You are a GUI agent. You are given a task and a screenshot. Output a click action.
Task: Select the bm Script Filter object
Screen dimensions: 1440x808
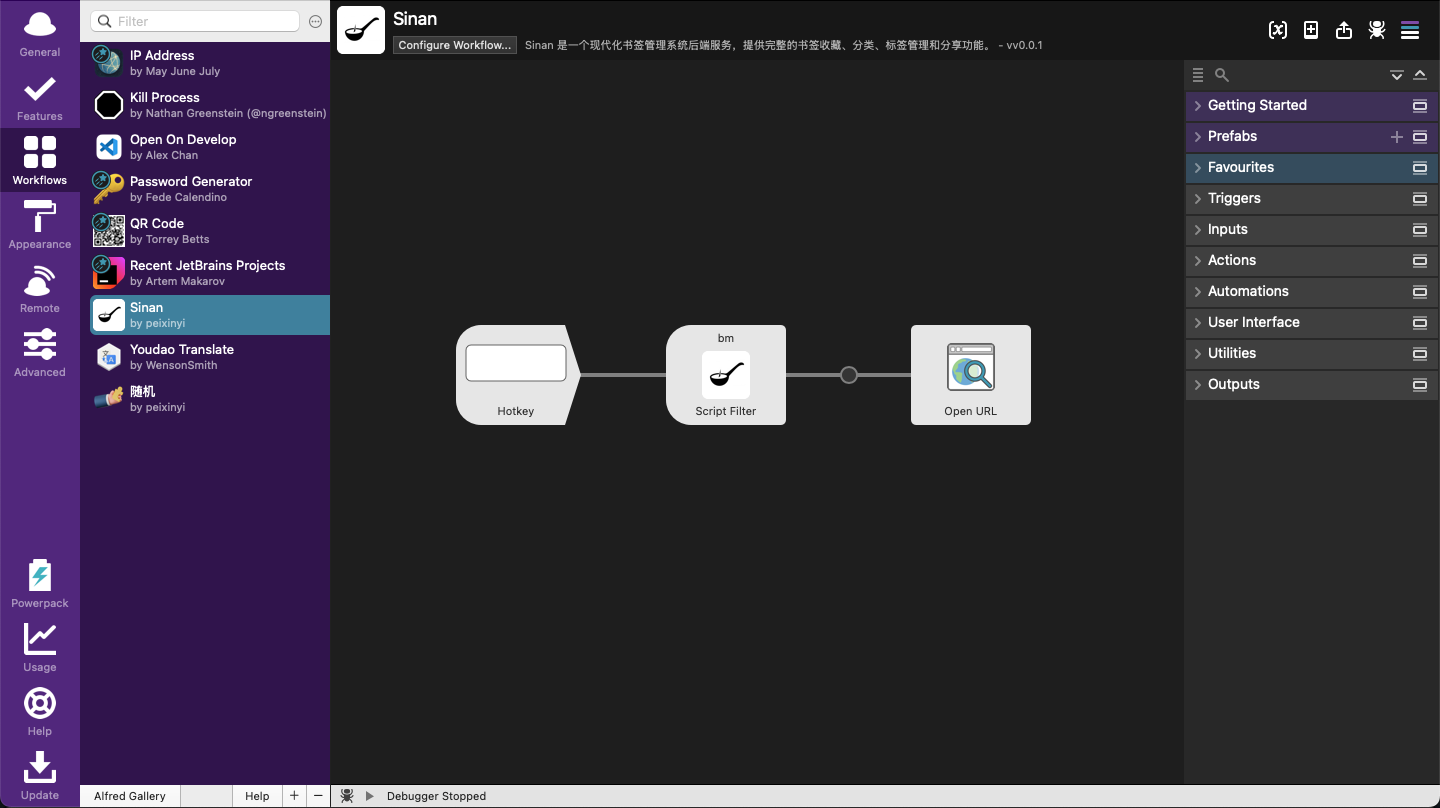(x=726, y=375)
